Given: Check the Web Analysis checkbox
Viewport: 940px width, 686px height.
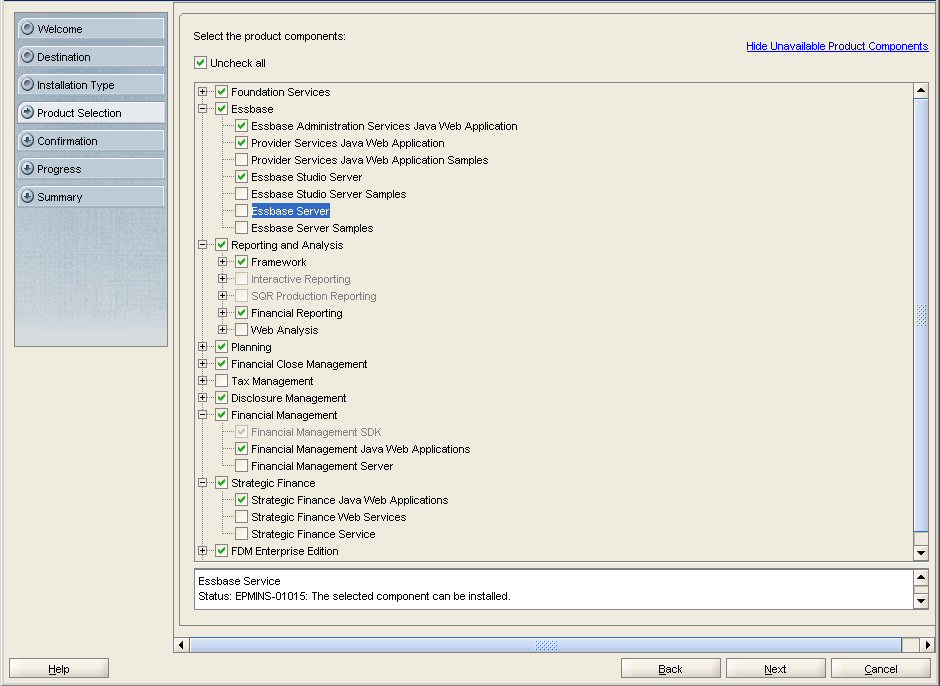Looking at the screenshot, I should pos(241,330).
